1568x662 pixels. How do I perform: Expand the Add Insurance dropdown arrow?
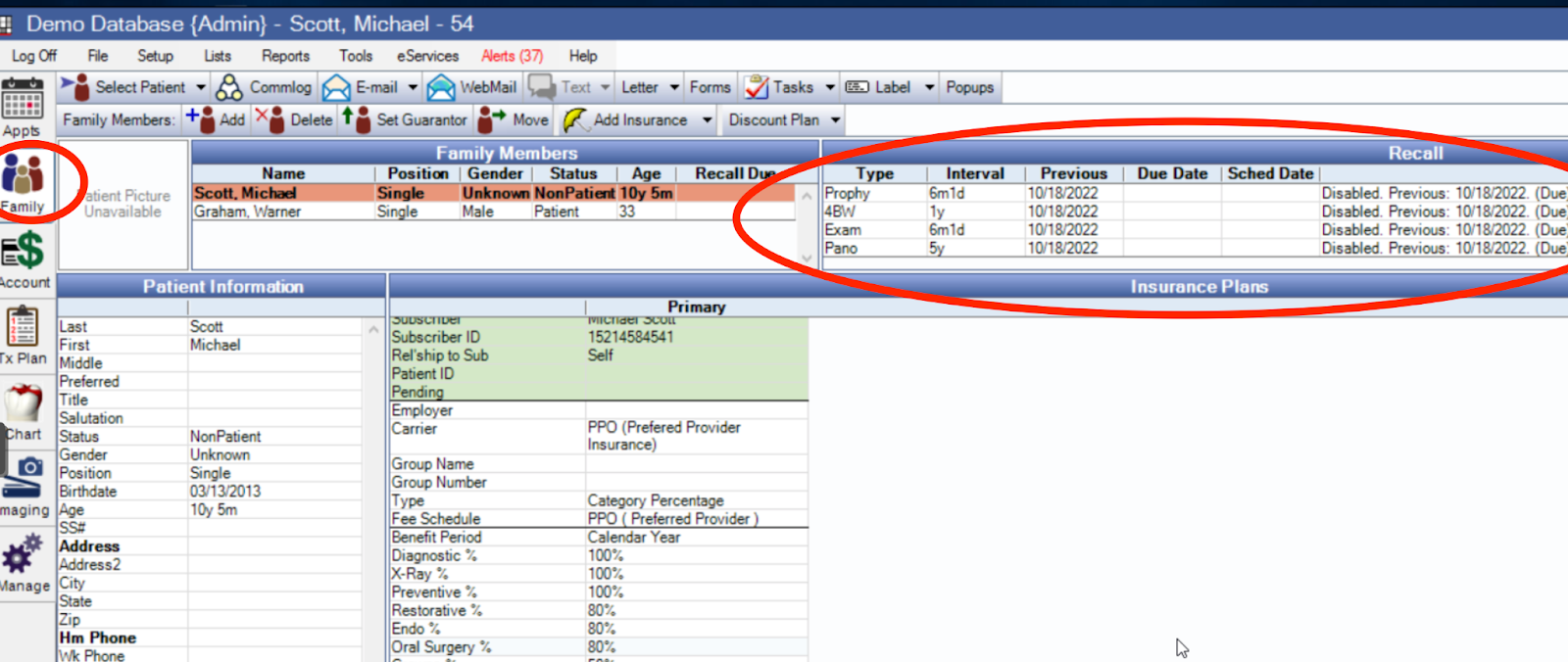(707, 119)
